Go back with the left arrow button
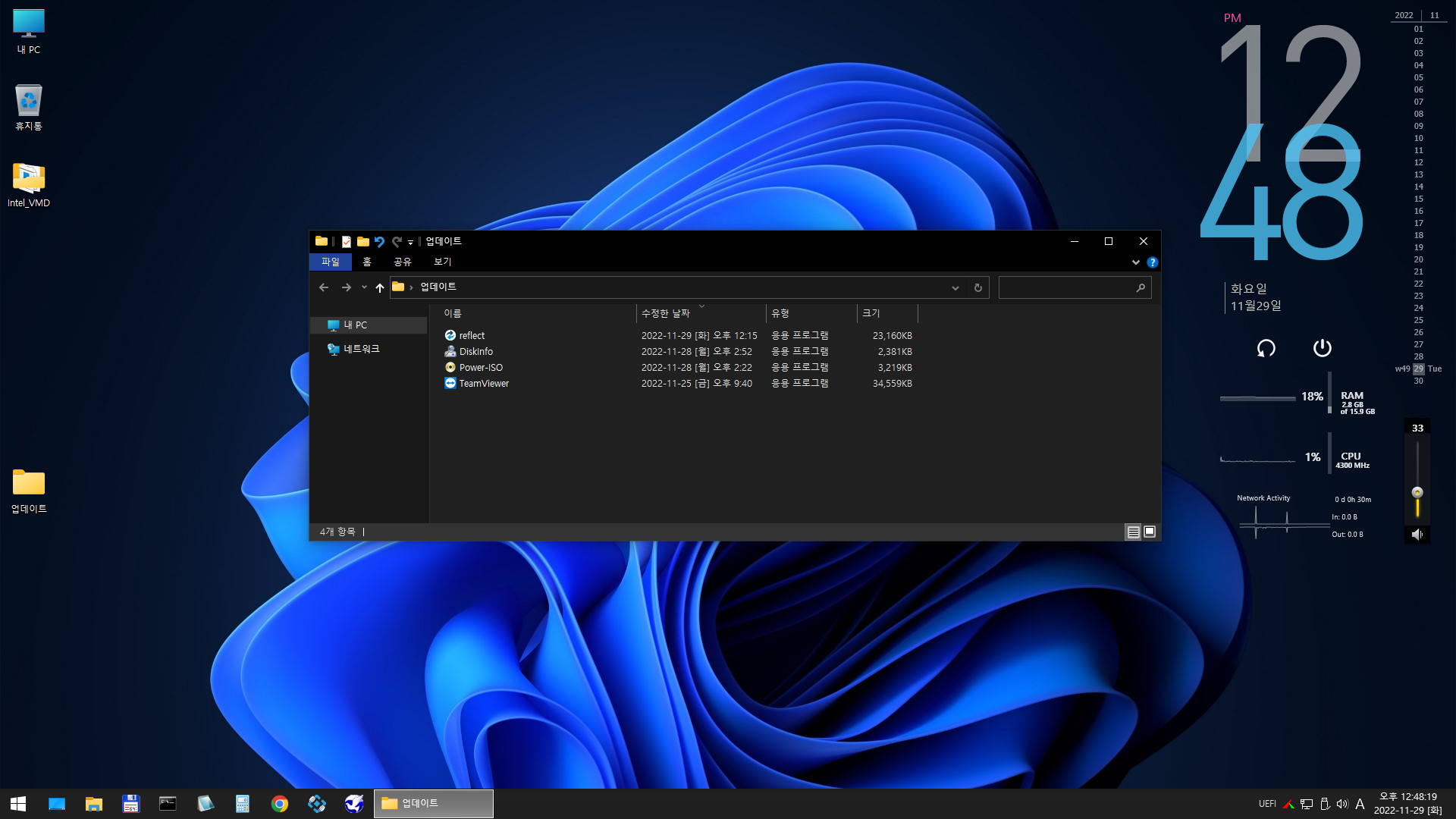1456x819 pixels. [324, 287]
